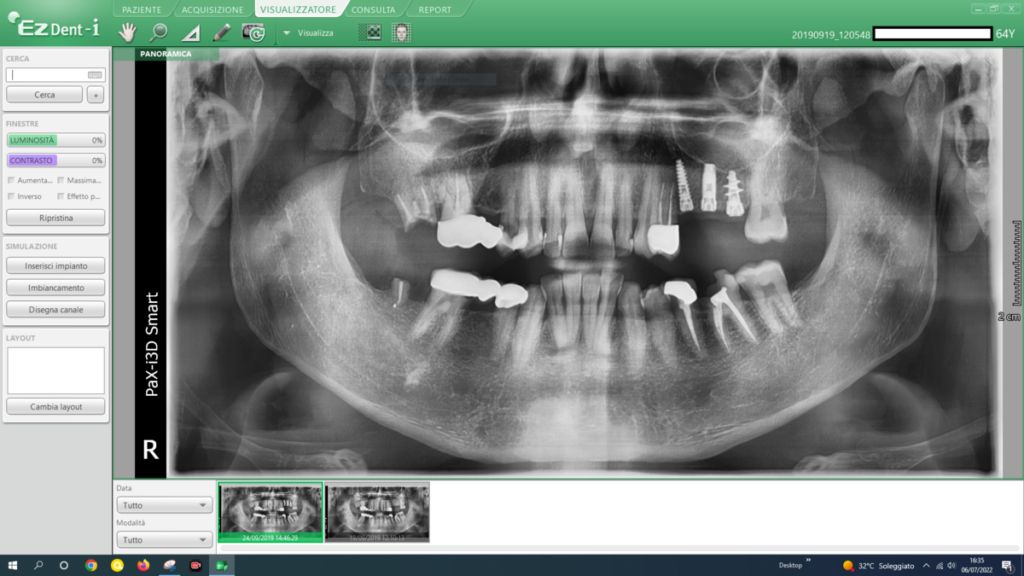Click the Ripristina button
Screen dimensions: 1024x576
tap(56, 217)
